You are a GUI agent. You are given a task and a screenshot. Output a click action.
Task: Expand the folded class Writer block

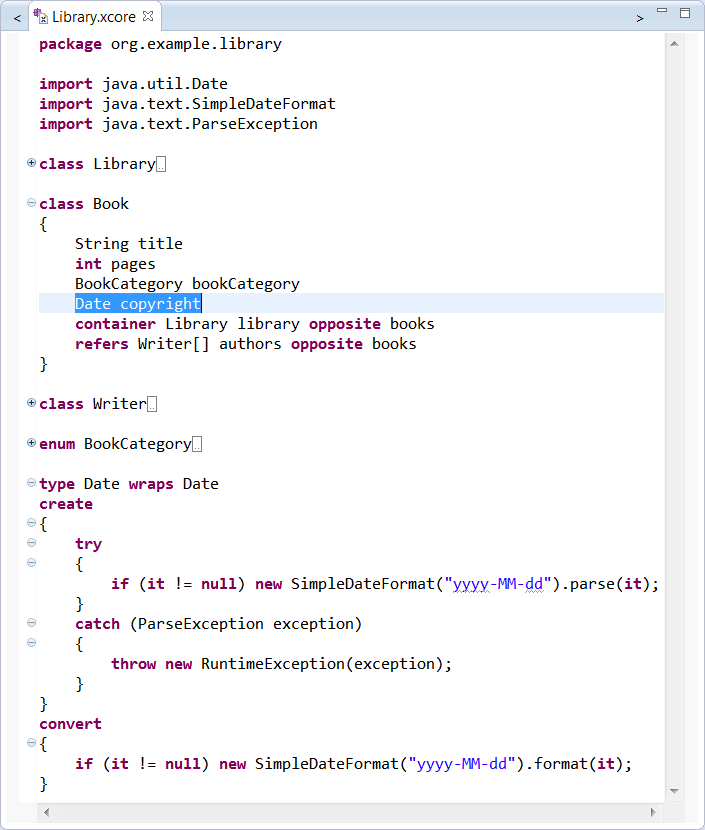tap(31, 402)
